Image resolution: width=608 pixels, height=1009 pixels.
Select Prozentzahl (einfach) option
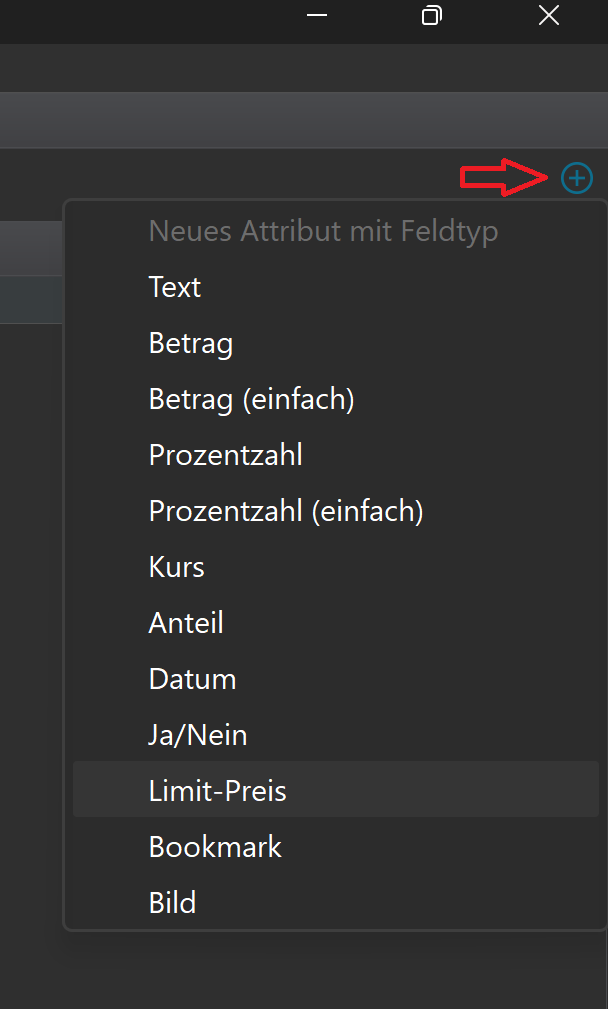tap(286, 512)
